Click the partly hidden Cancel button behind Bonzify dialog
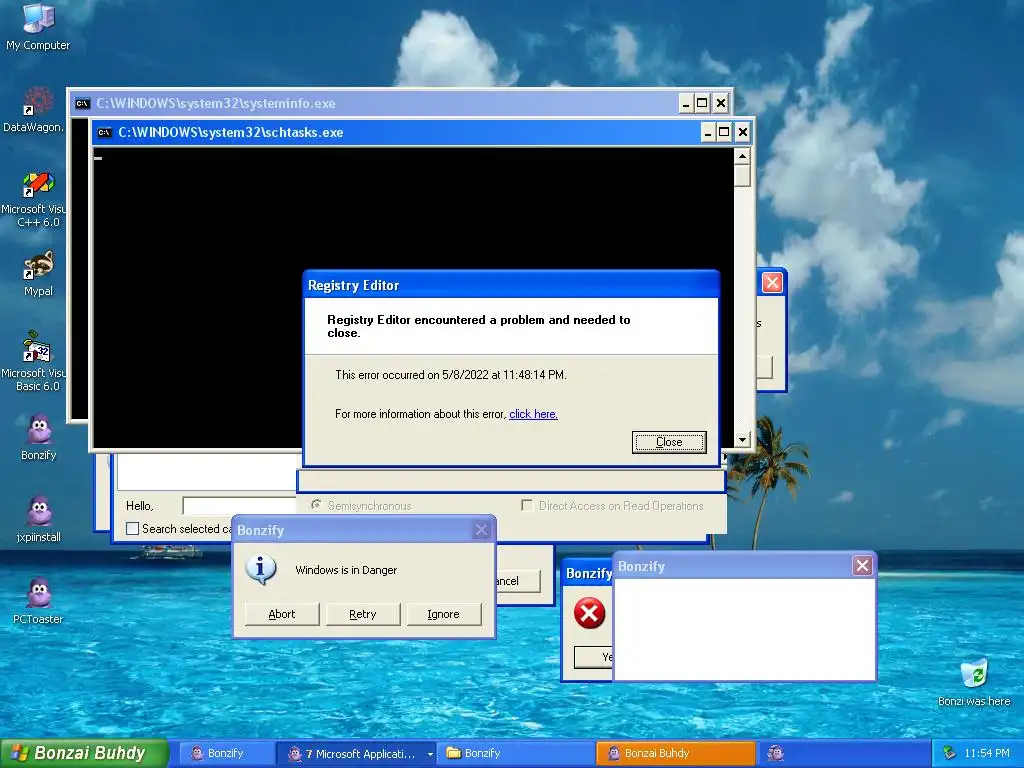1024x768 pixels. 519,581
